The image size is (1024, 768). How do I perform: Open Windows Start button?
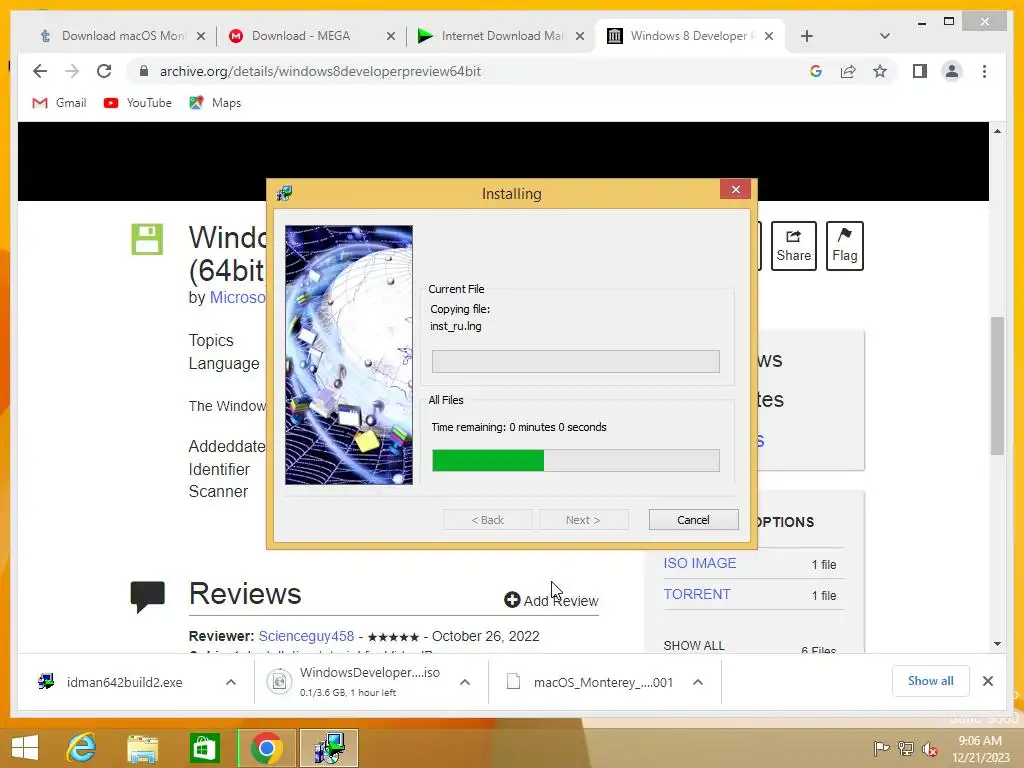tap(25, 748)
